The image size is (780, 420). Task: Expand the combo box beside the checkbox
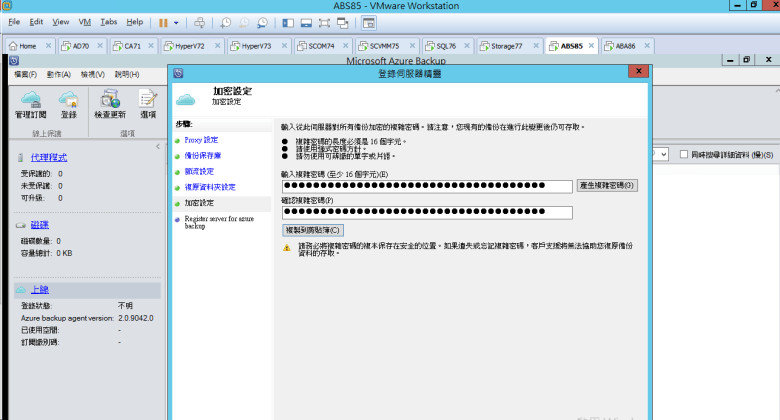(x=663, y=155)
